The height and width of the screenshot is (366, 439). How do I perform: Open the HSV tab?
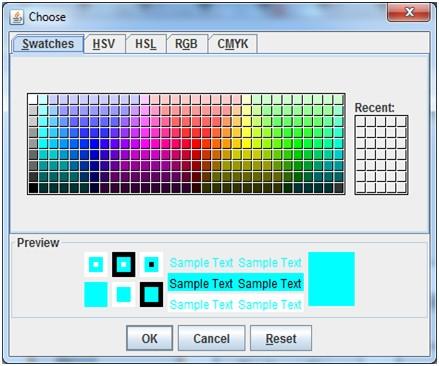pos(104,44)
